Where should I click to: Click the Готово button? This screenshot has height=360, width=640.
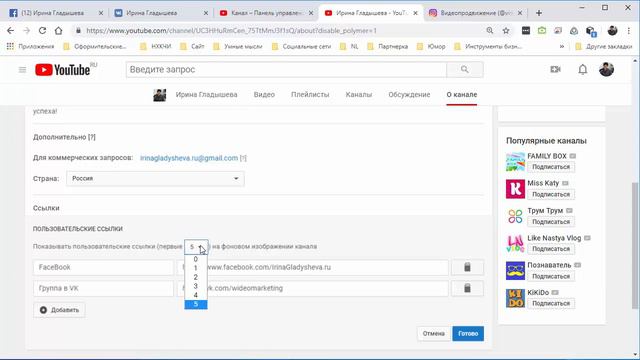(468, 333)
